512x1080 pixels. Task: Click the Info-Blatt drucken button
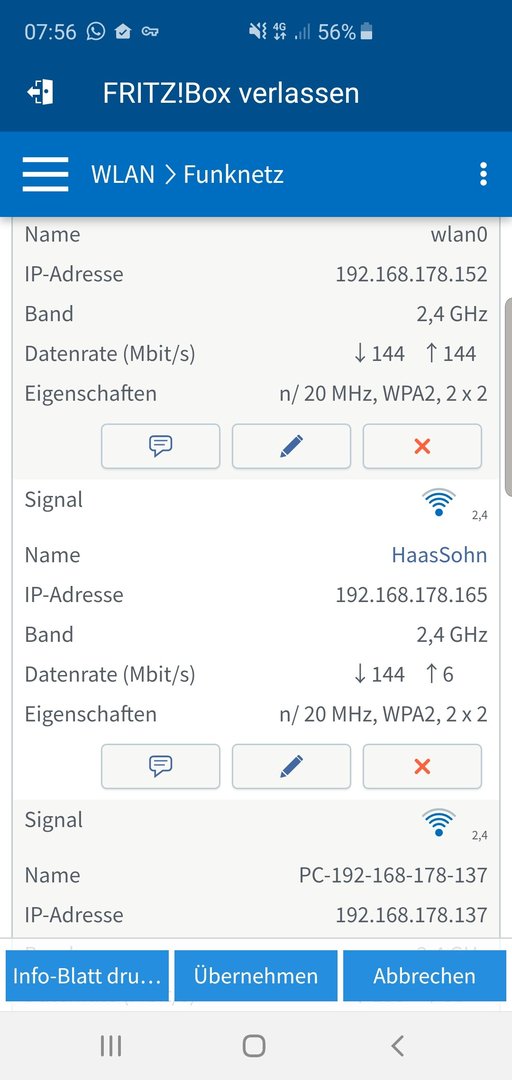coord(88,975)
